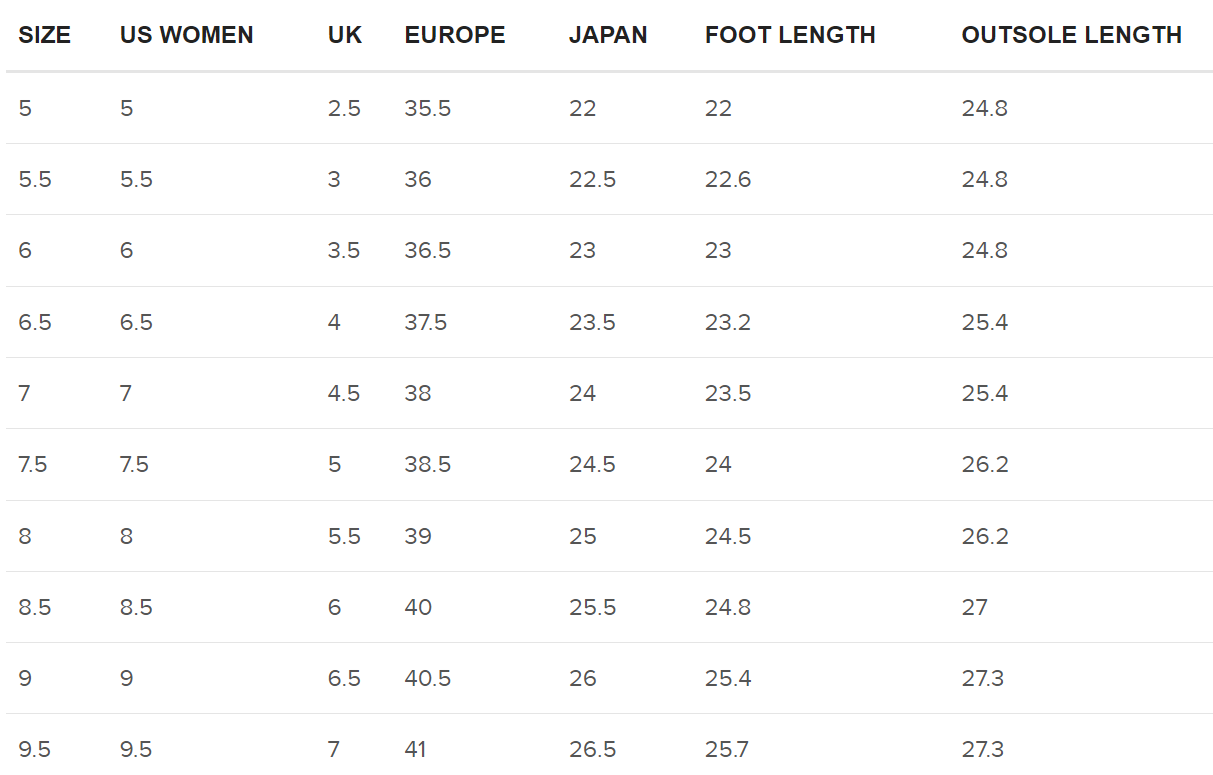Select foot length 24.8 cell
1213x775 pixels.
pos(728,607)
